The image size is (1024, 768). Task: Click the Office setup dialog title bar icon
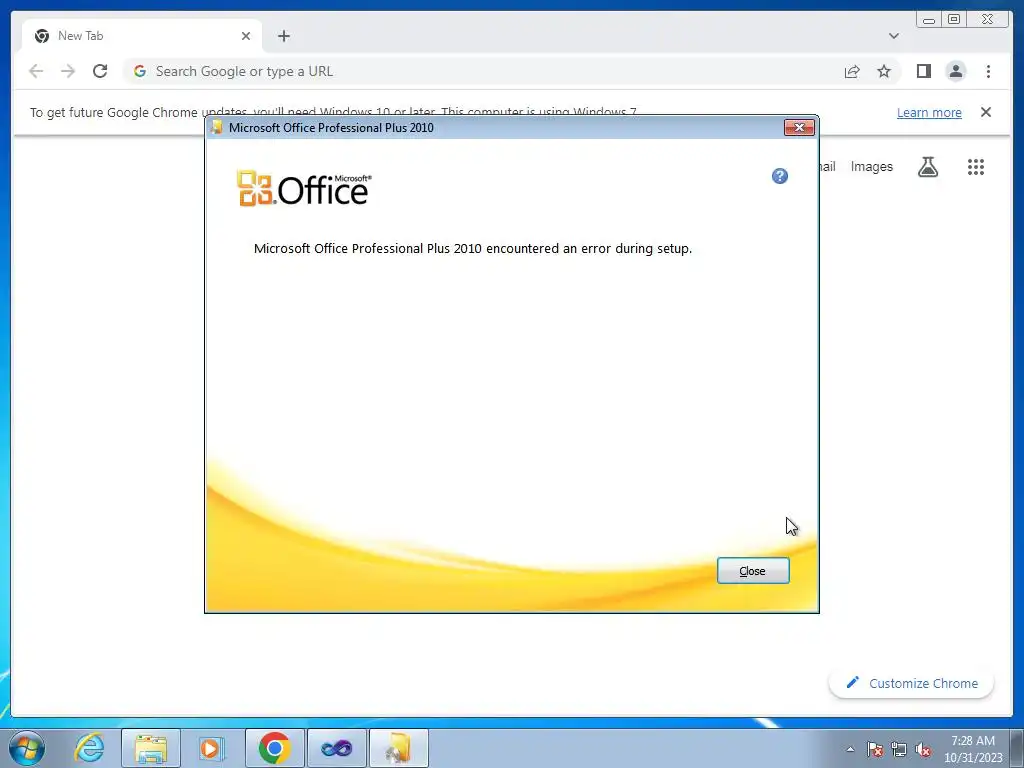(x=217, y=127)
